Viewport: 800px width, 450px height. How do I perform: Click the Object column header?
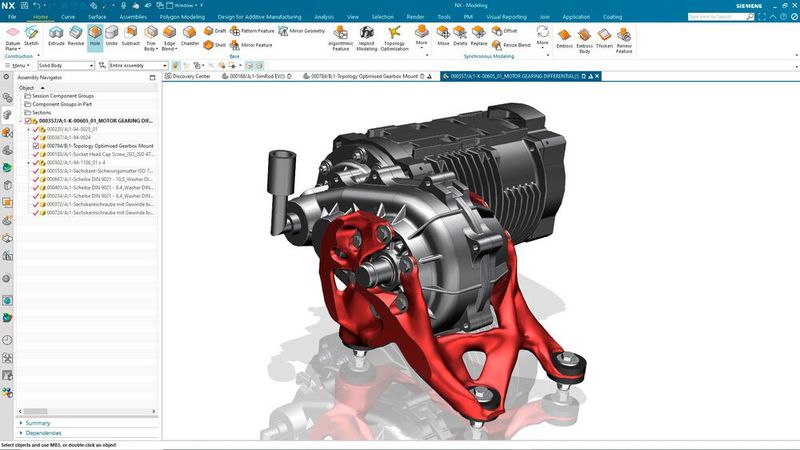click(27, 88)
